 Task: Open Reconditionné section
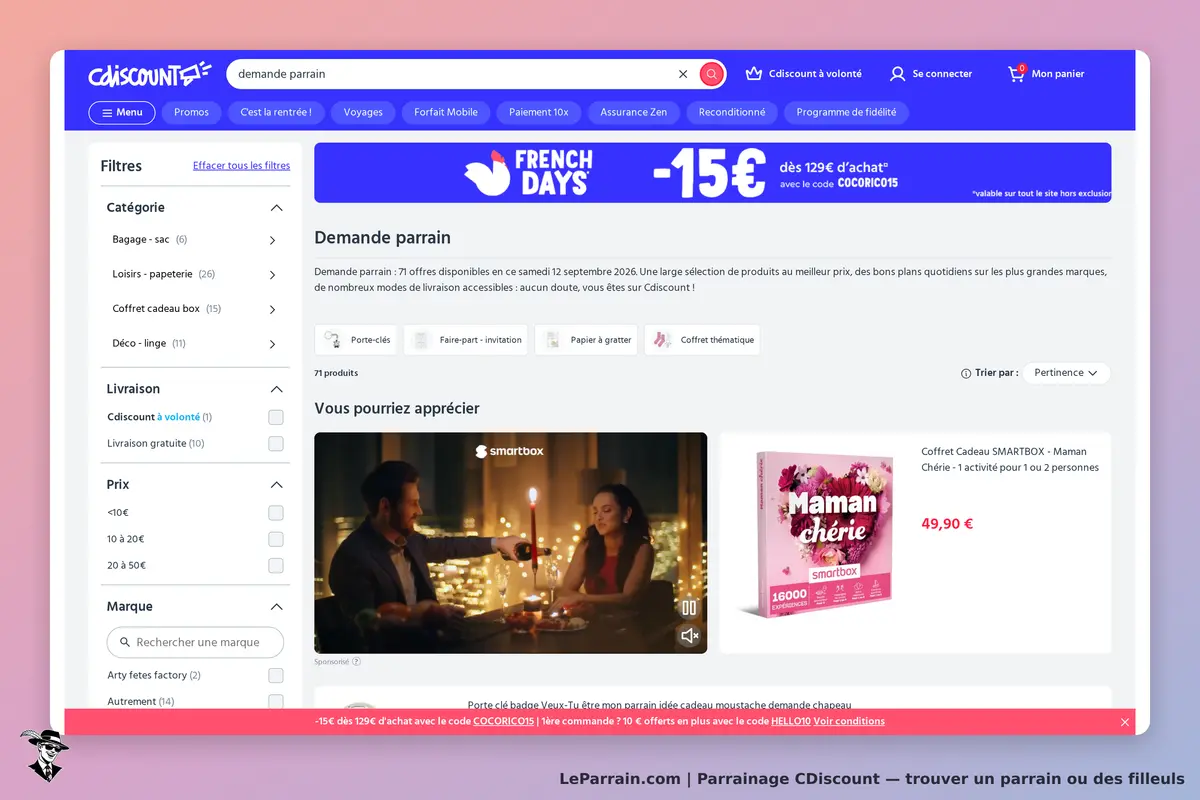pos(732,113)
